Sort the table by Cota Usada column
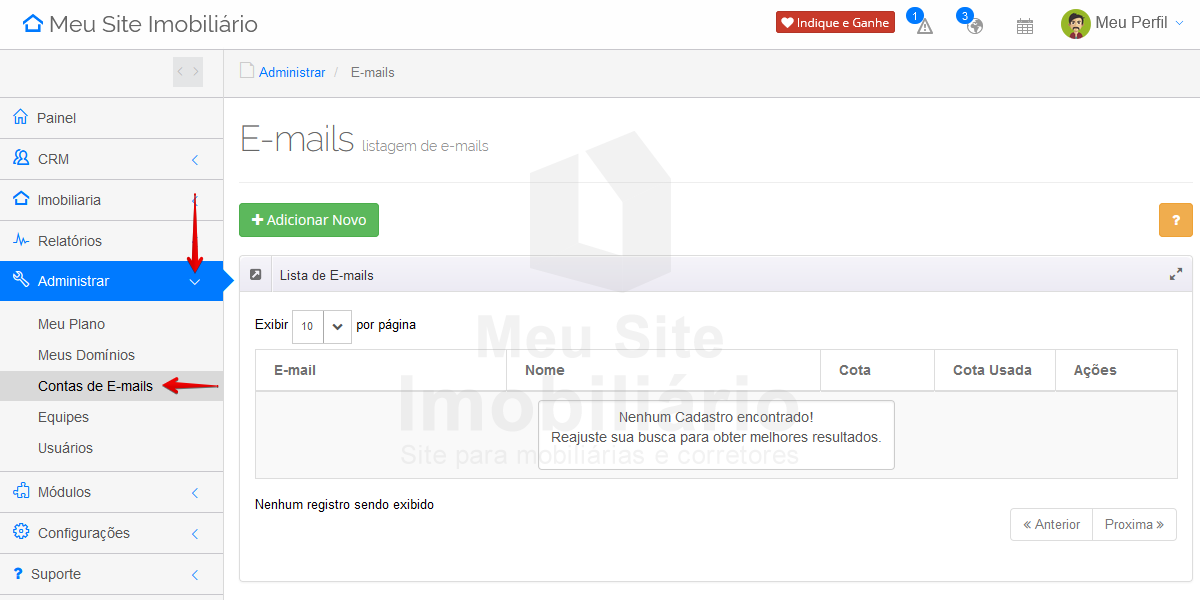 click(992, 370)
